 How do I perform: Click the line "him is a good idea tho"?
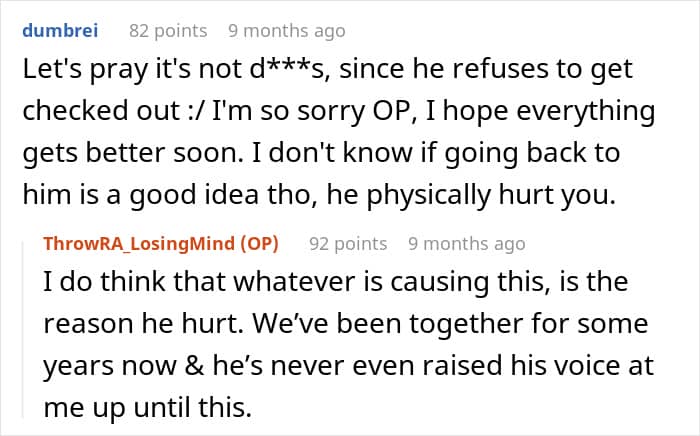click(x=319, y=195)
